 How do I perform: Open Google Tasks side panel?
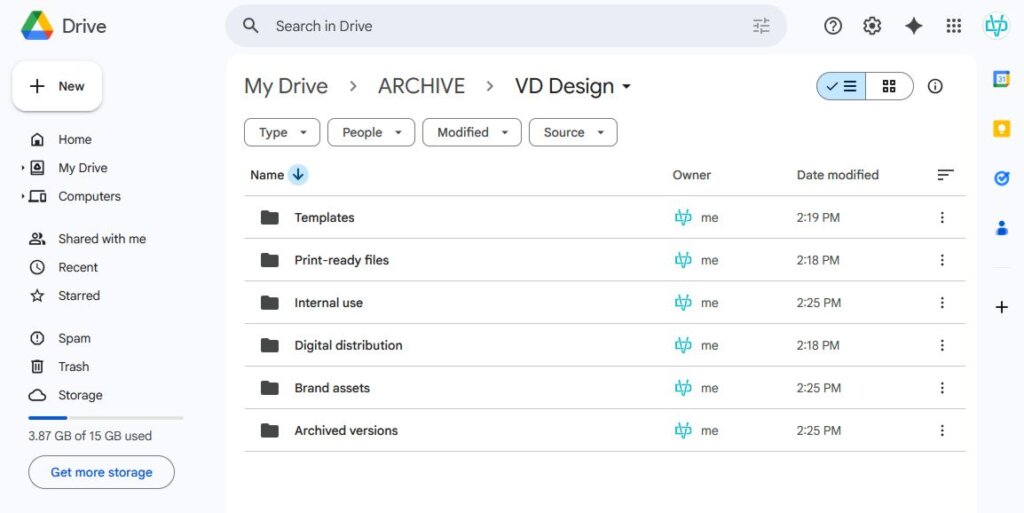point(1001,178)
